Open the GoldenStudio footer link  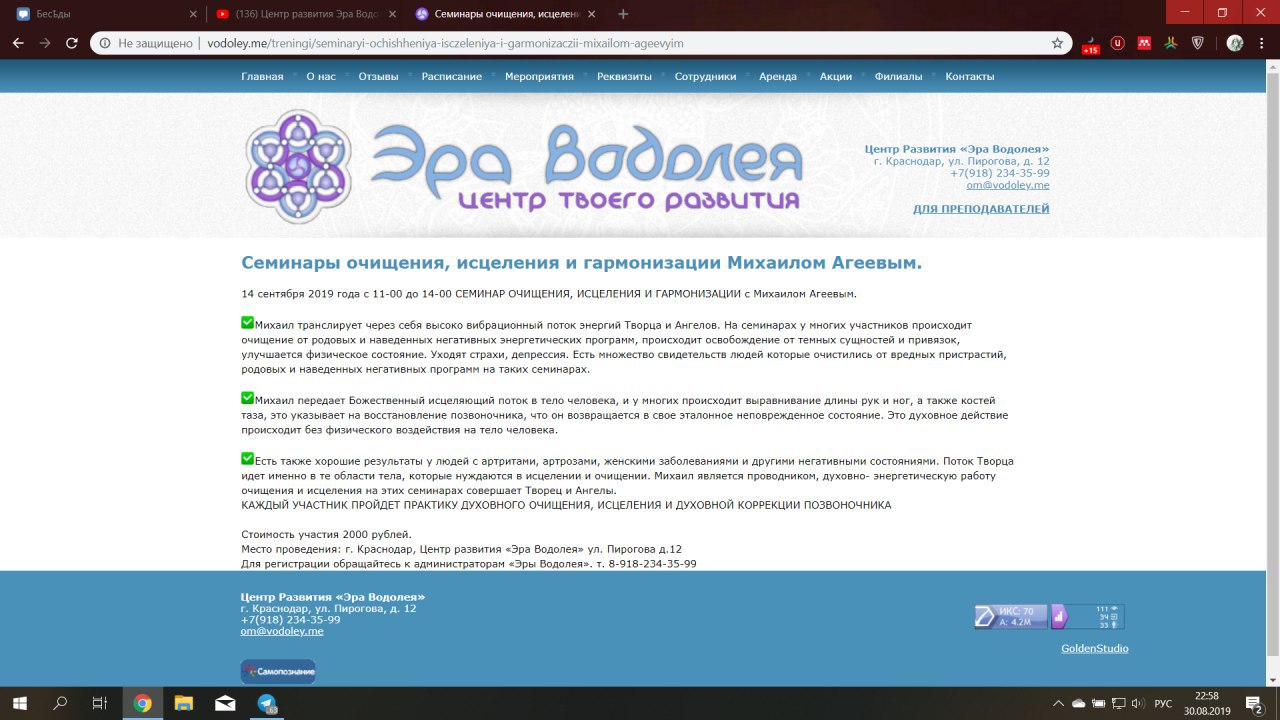(x=1095, y=648)
